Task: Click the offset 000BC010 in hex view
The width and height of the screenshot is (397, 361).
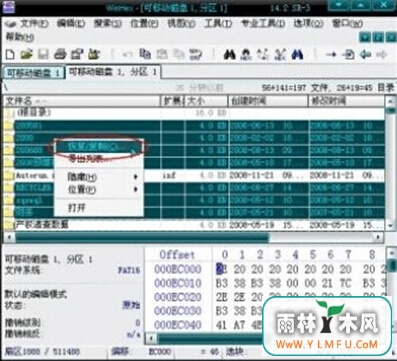Action: [178, 283]
